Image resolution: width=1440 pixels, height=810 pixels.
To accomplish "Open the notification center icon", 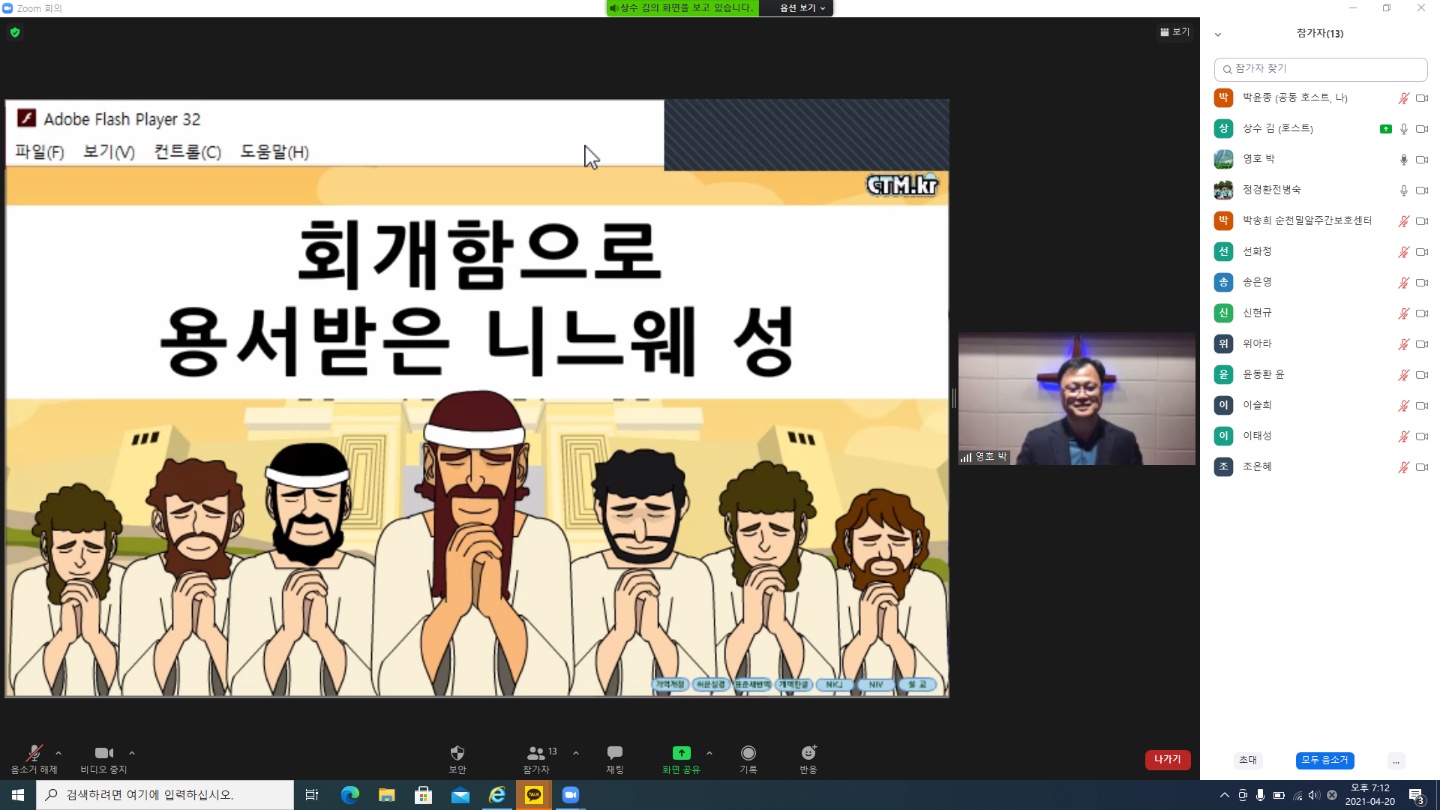I will tap(1417, 795).
